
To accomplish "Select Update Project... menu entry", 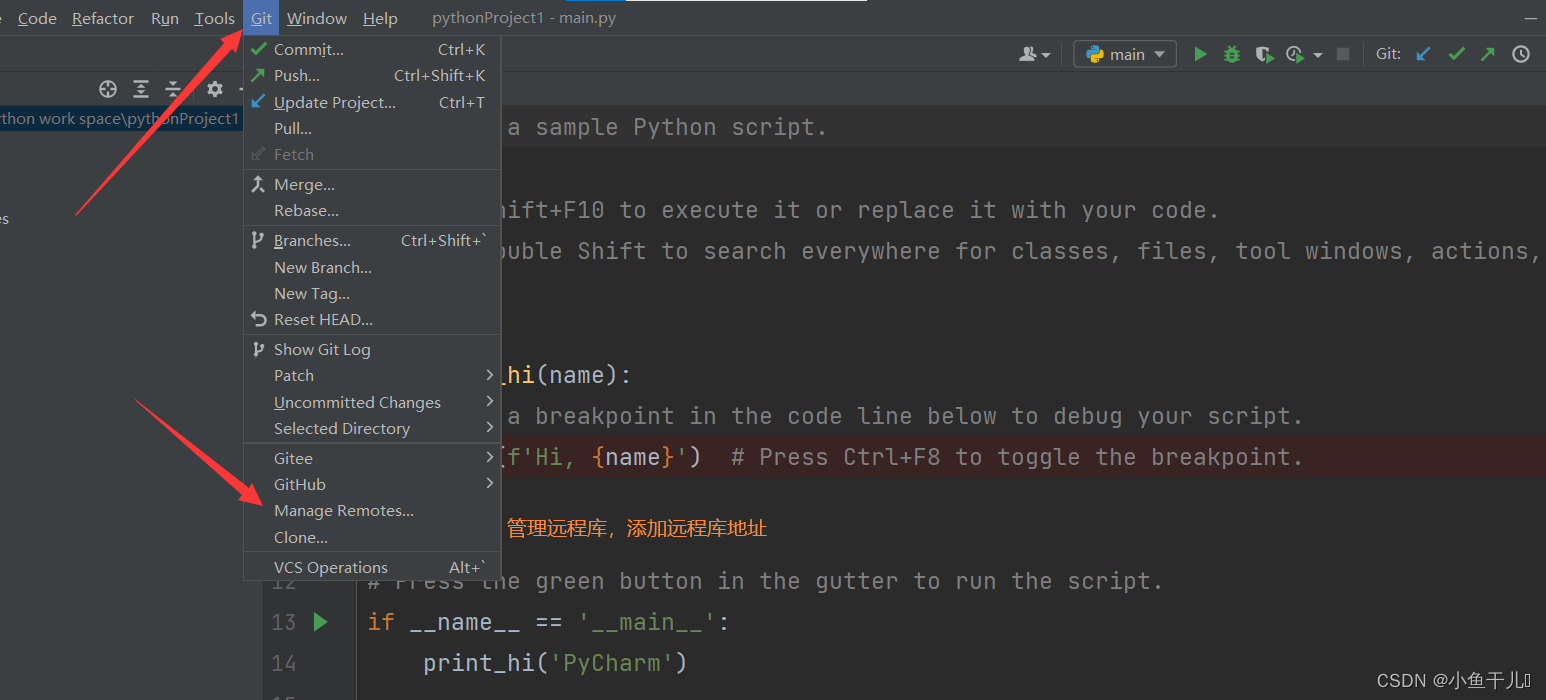I will (x=372, y=102).
